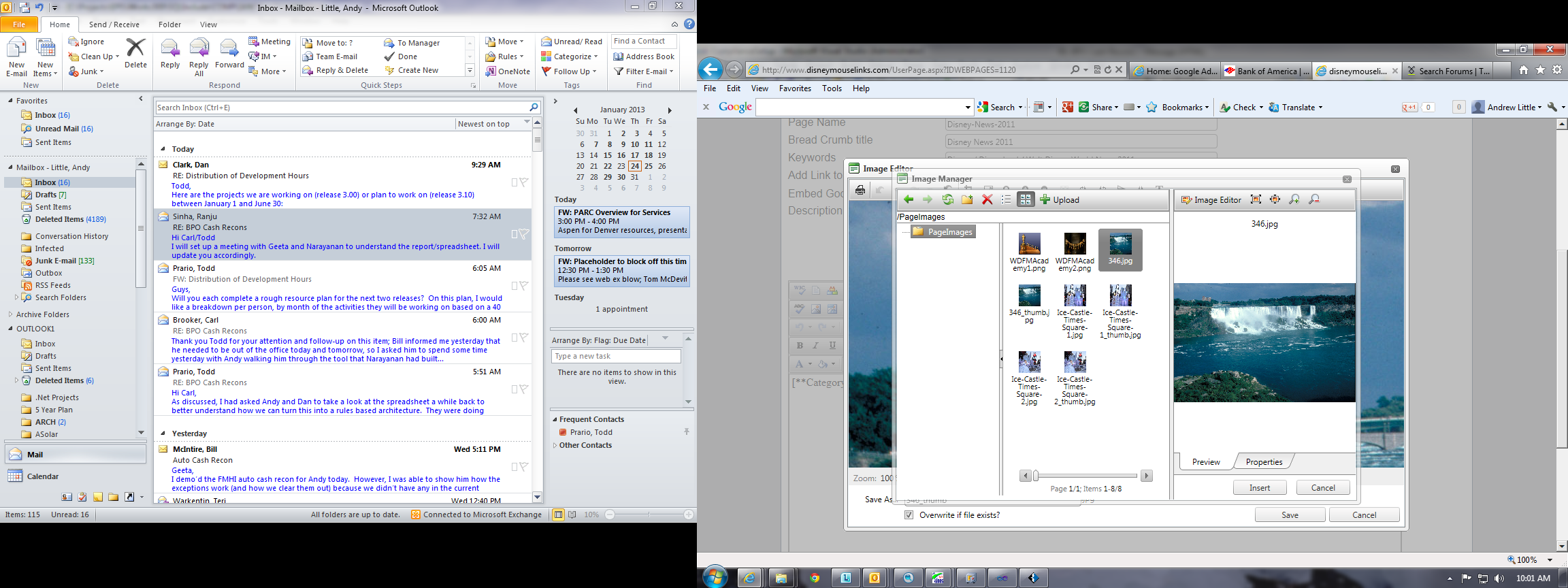The height and width of the screenshot is (588, 1568).
Task: Zoom in on the Image Manager preview
Action: [1294, 199]
